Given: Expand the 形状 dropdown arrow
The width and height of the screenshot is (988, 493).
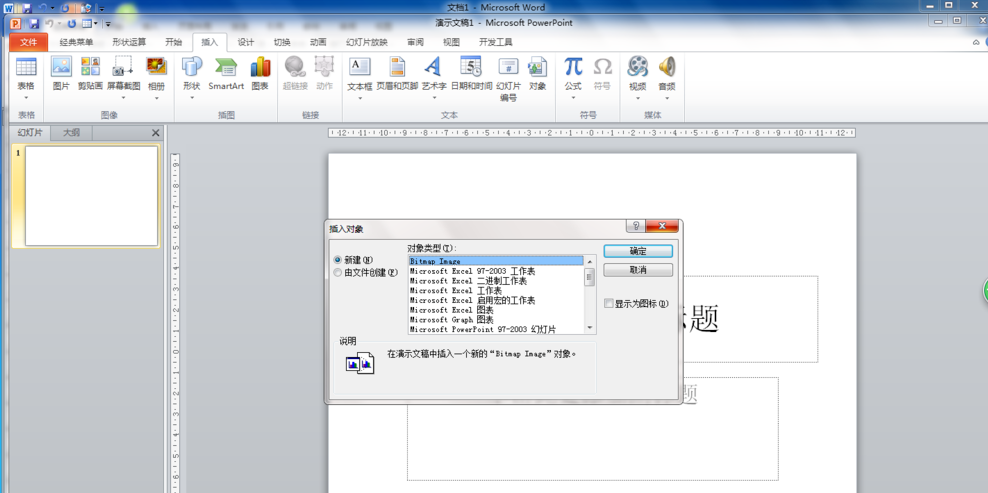Looking at the screenshot, I should click(x=192, y=98).
